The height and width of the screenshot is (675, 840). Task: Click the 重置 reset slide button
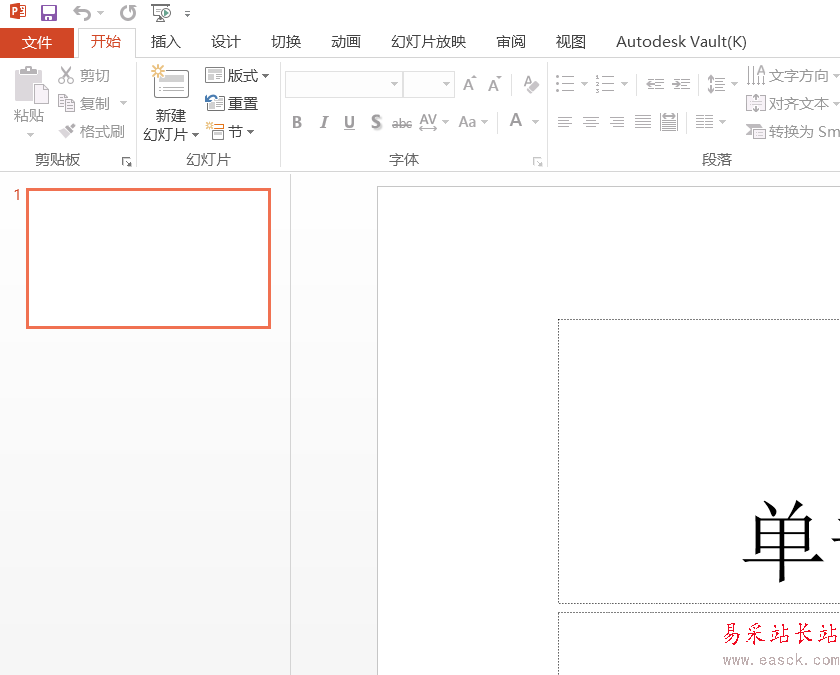coord(232,103)
